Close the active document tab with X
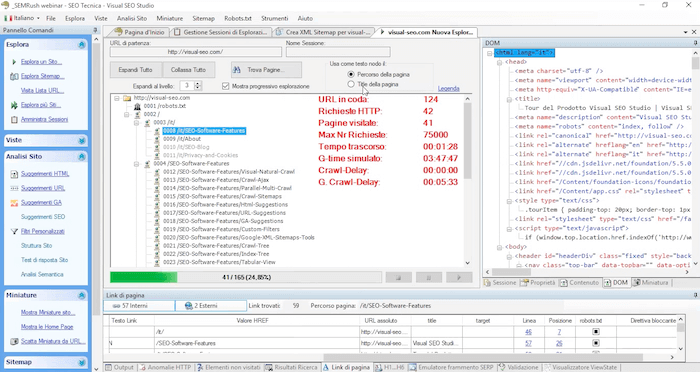Screen dimensions: 700x372 coord(694,32)
